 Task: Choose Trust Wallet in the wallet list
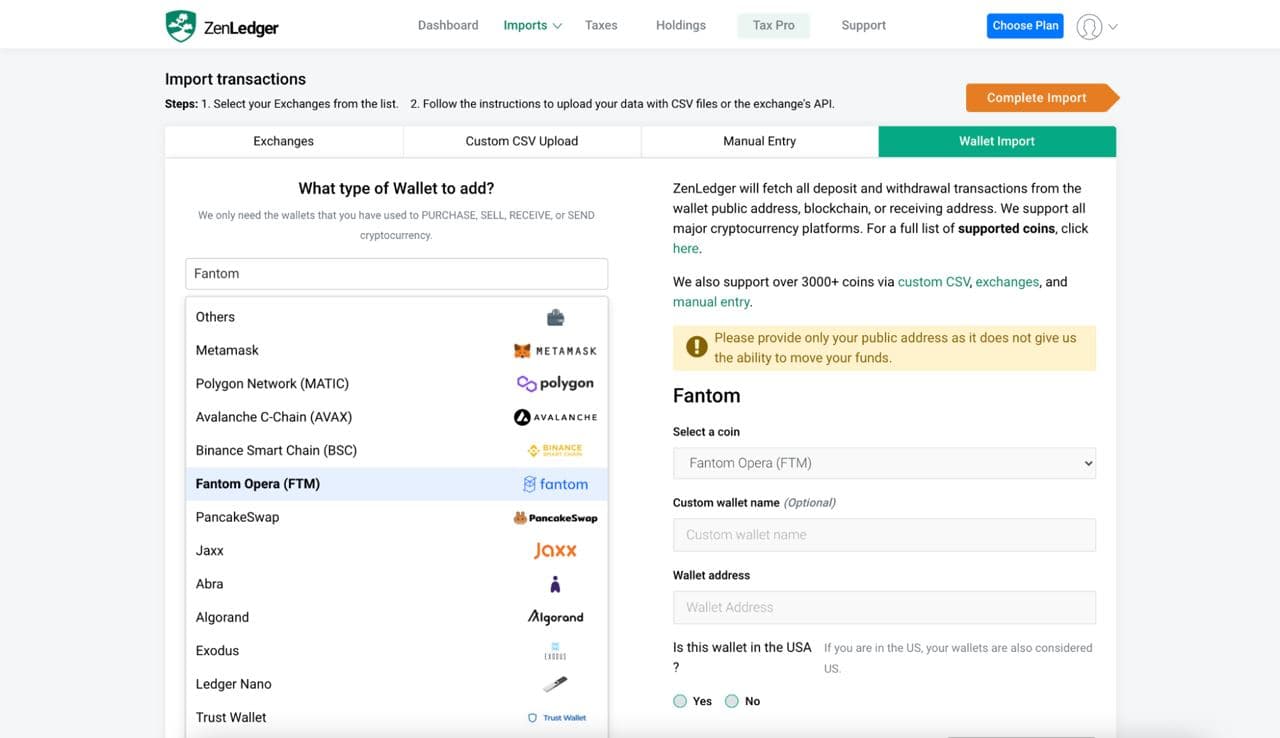397,718
